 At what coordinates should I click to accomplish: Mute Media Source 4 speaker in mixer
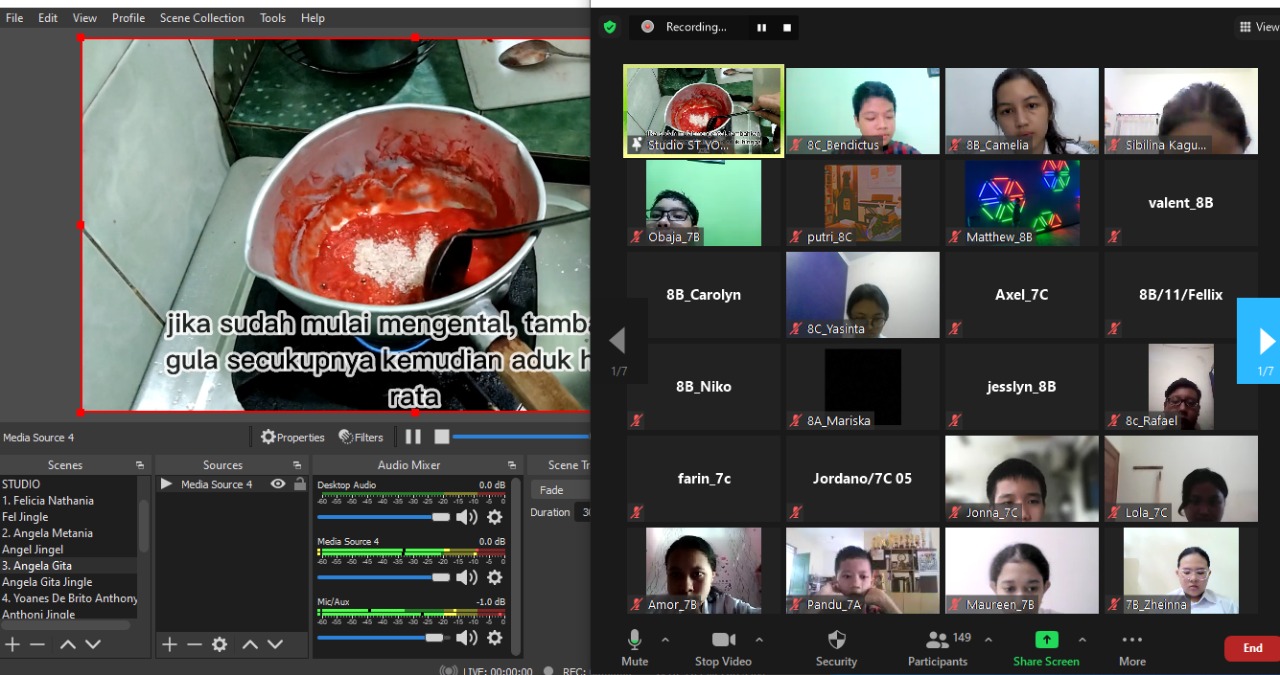coord(466,577)
